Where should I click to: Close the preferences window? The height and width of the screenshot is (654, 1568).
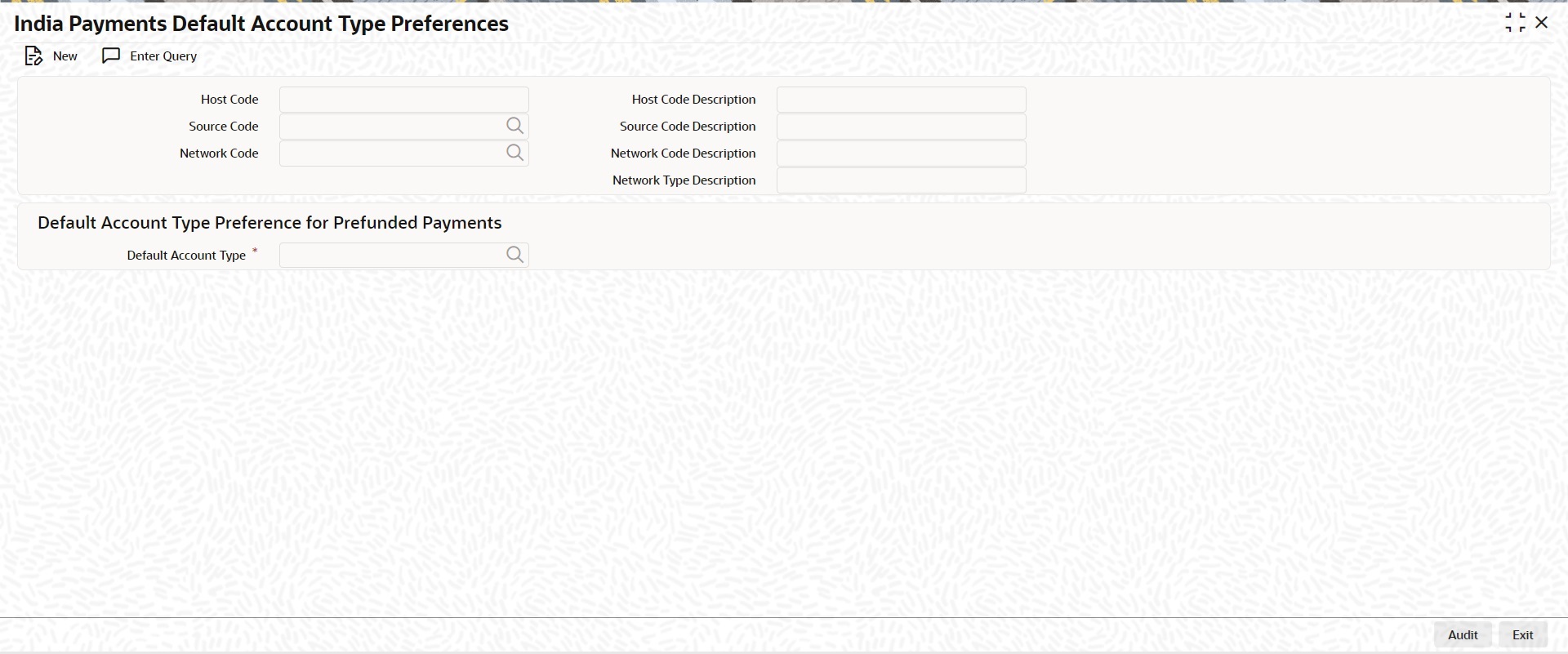[x=1542, y=23]
